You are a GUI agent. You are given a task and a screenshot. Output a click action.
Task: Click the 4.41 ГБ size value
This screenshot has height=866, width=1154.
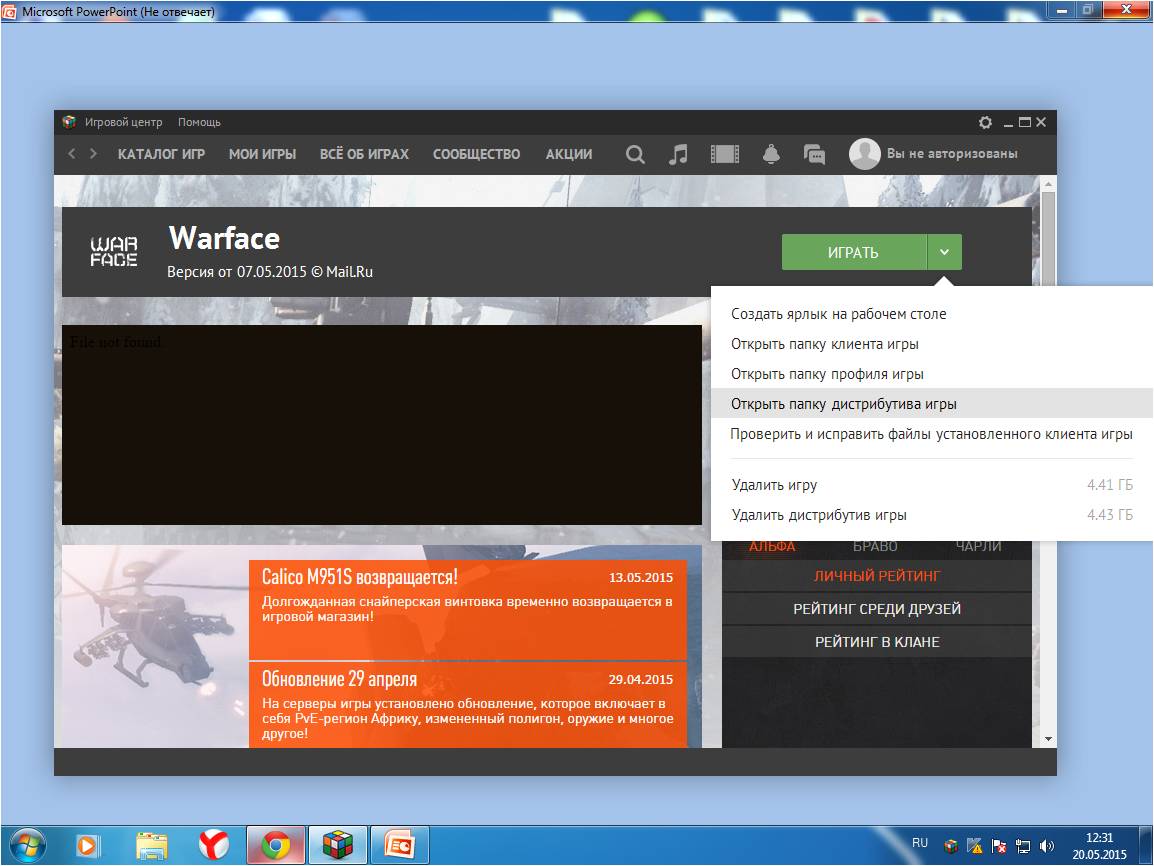(x=1110, y=485)
